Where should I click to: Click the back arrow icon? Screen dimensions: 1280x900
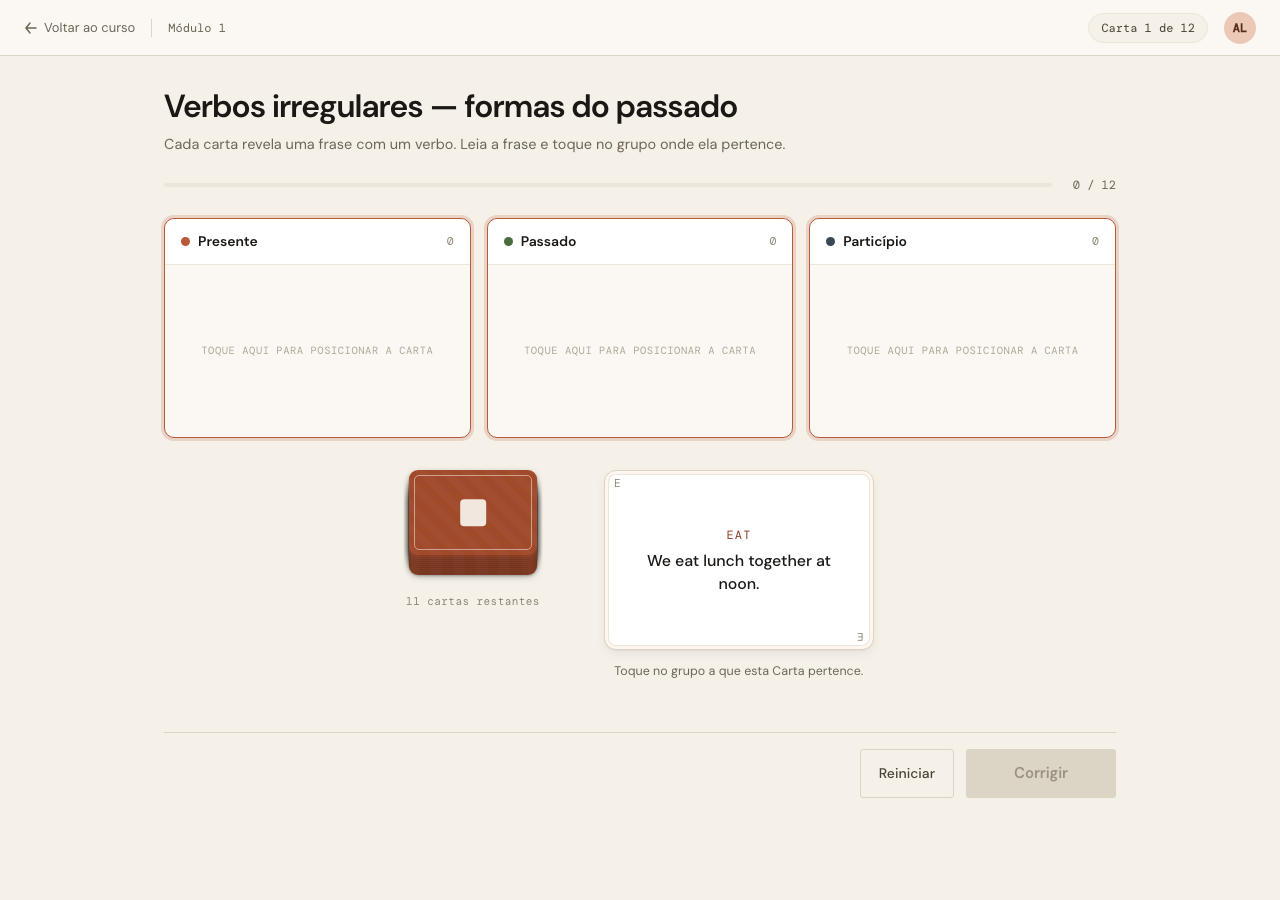point(31,28)
